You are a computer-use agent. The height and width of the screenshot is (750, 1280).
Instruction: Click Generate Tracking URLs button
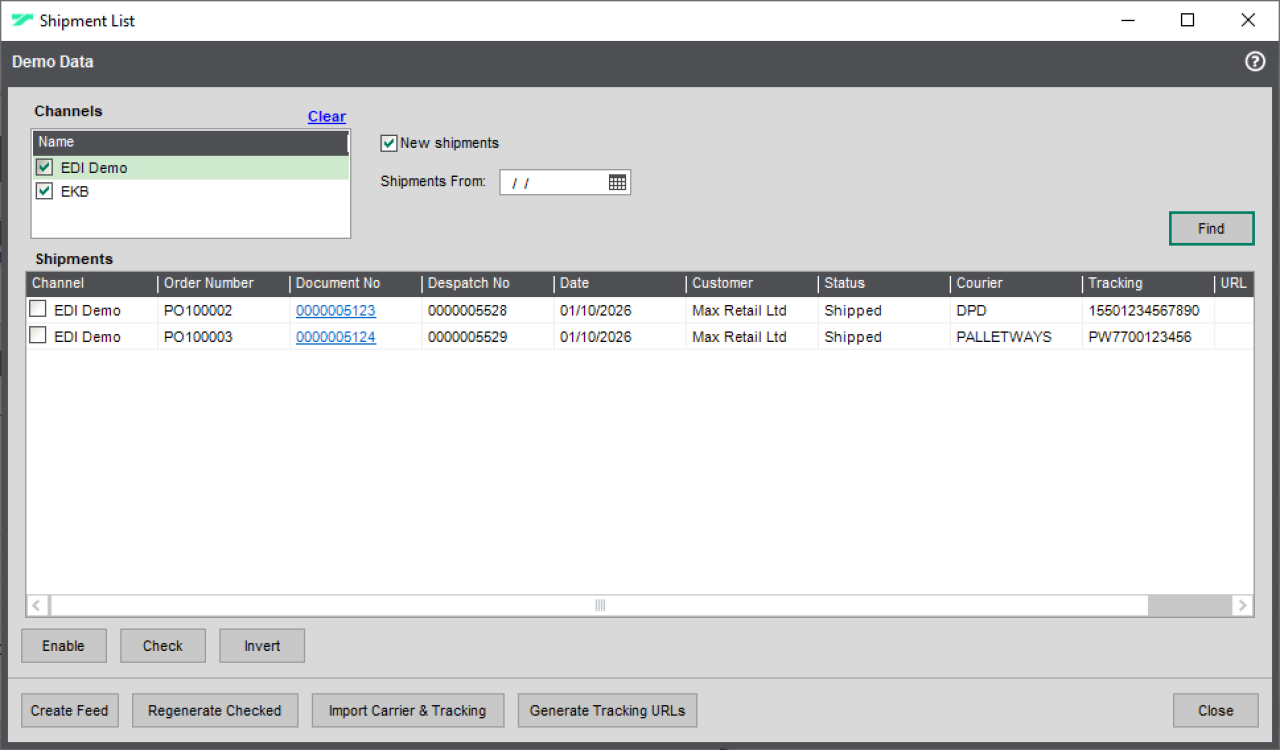click(x=608, y=711)
